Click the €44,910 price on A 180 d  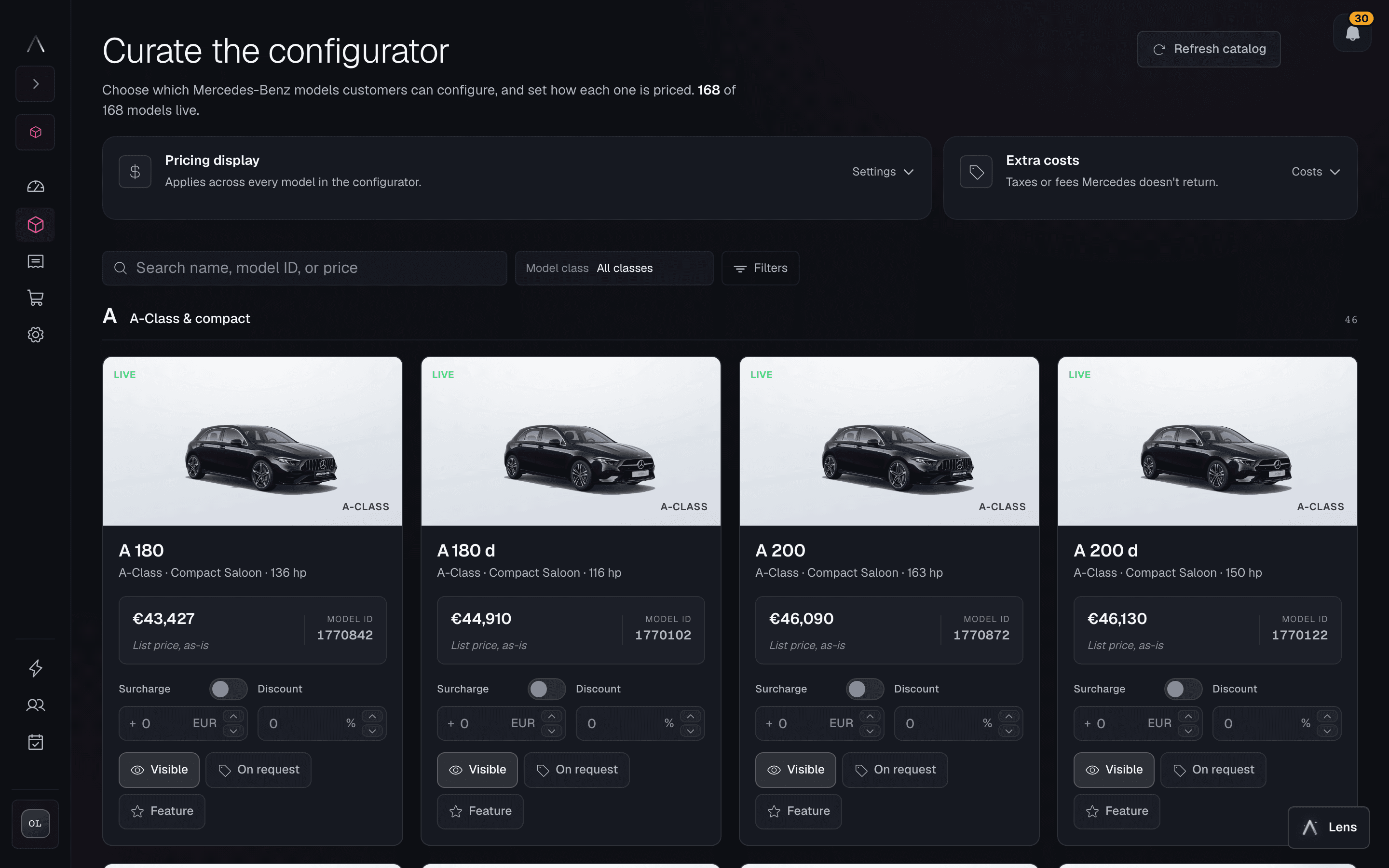pyautogui.click(x=481, y=618)
